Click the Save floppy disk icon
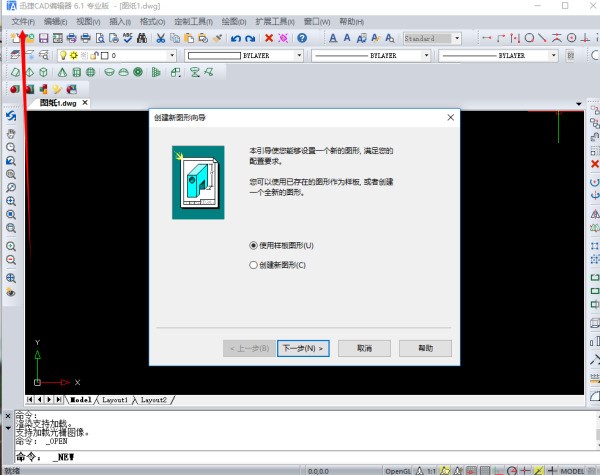The width and height of the screenshot is (600, 475). (44, 38)
